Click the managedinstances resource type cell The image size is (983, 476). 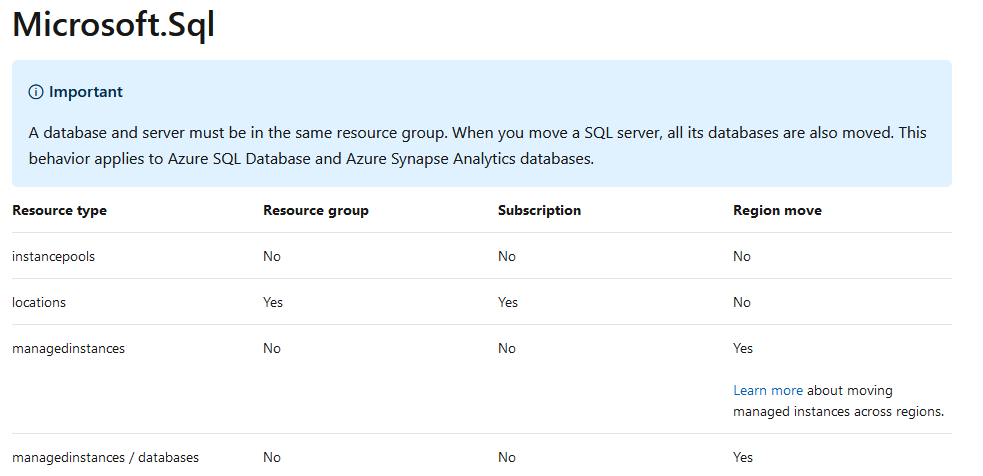click(68, 348)
